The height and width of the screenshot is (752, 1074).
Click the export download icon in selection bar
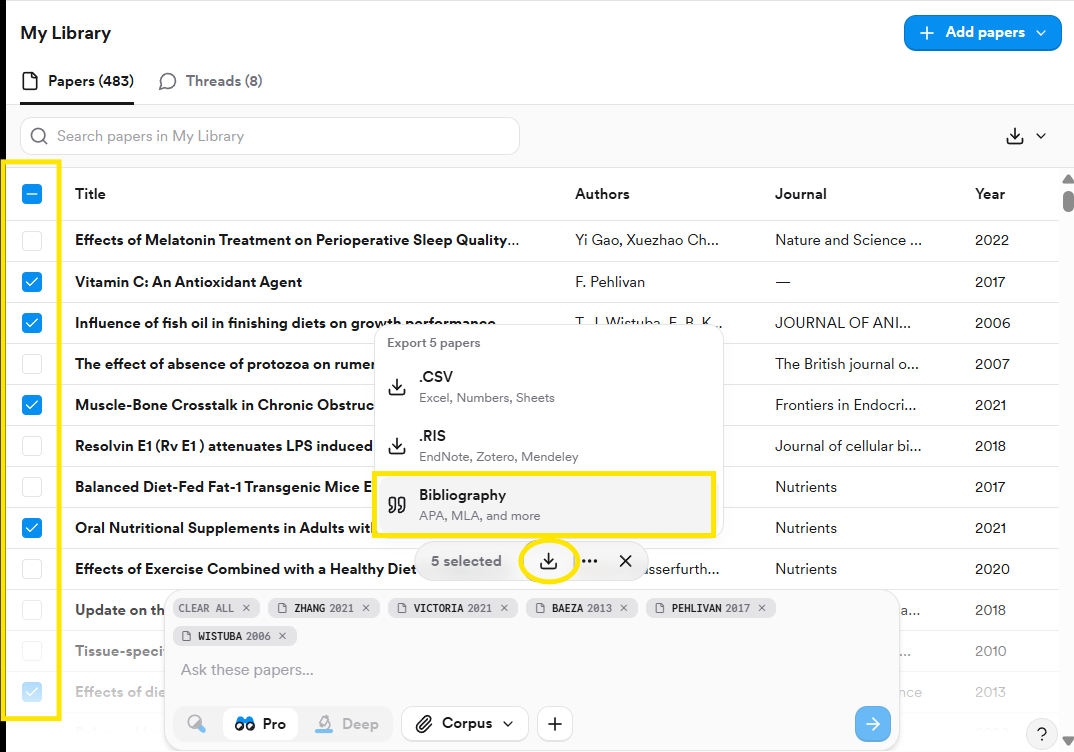(548, 562)
